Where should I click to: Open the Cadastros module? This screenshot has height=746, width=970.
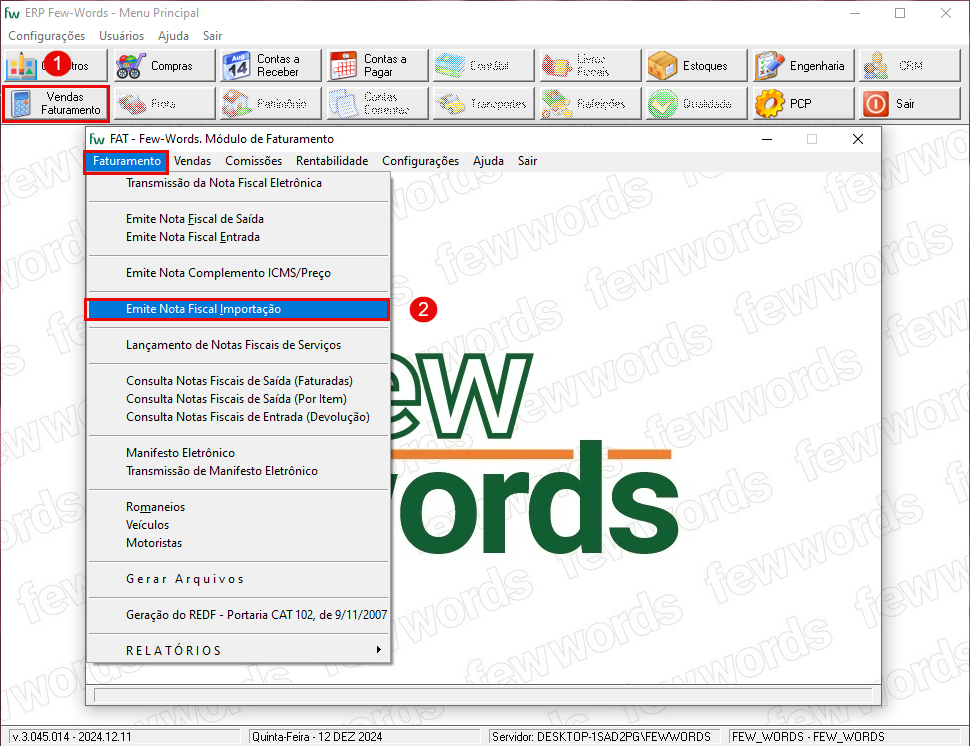coord(56,66)
